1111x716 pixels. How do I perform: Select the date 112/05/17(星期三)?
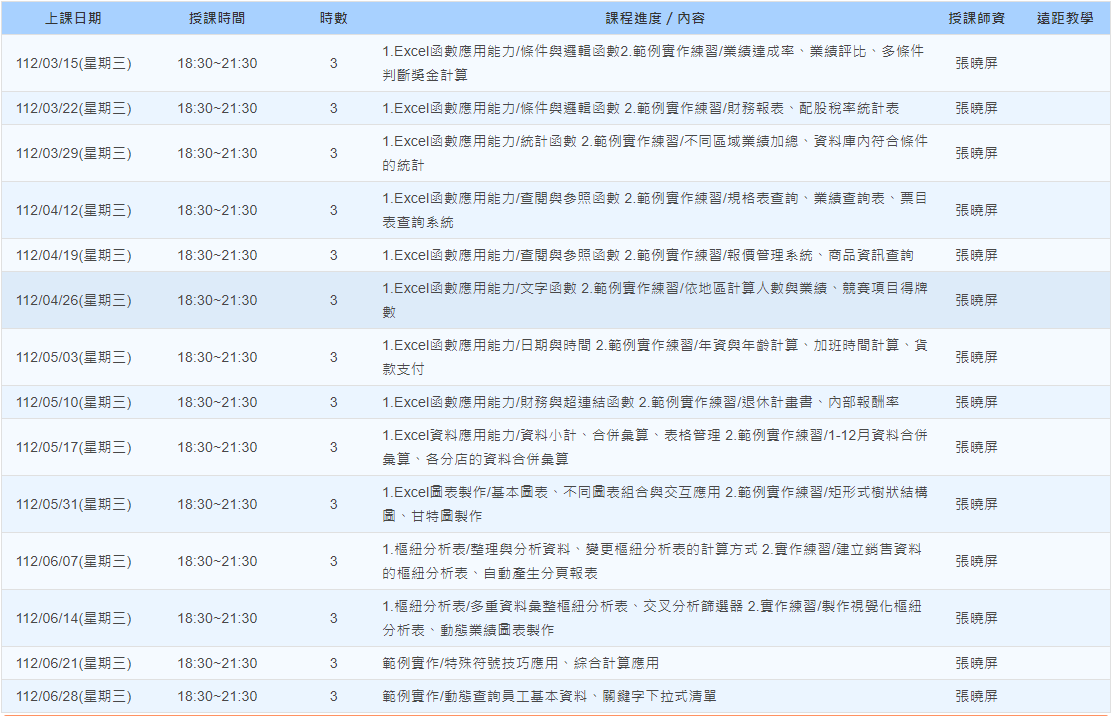coord(74,447)
